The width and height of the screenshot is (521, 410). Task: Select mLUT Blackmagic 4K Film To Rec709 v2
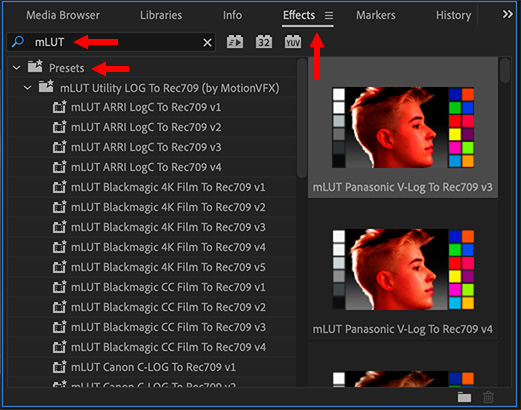[x=168, y=207]
